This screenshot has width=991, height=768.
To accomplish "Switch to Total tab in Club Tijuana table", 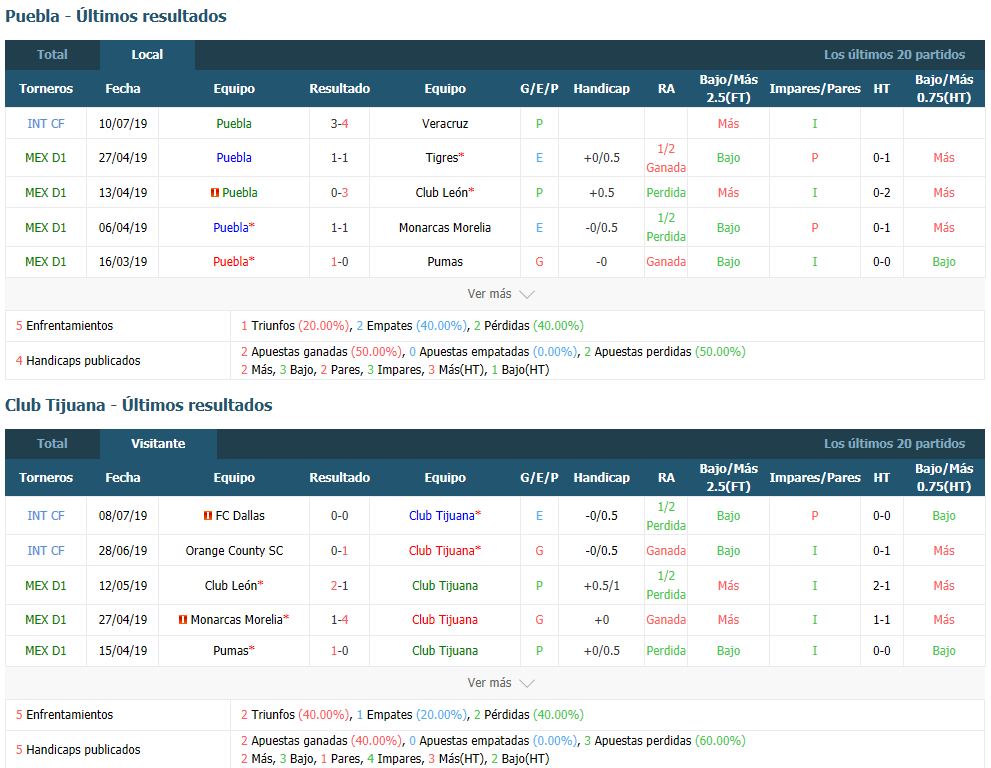I will tap(52, 444).
